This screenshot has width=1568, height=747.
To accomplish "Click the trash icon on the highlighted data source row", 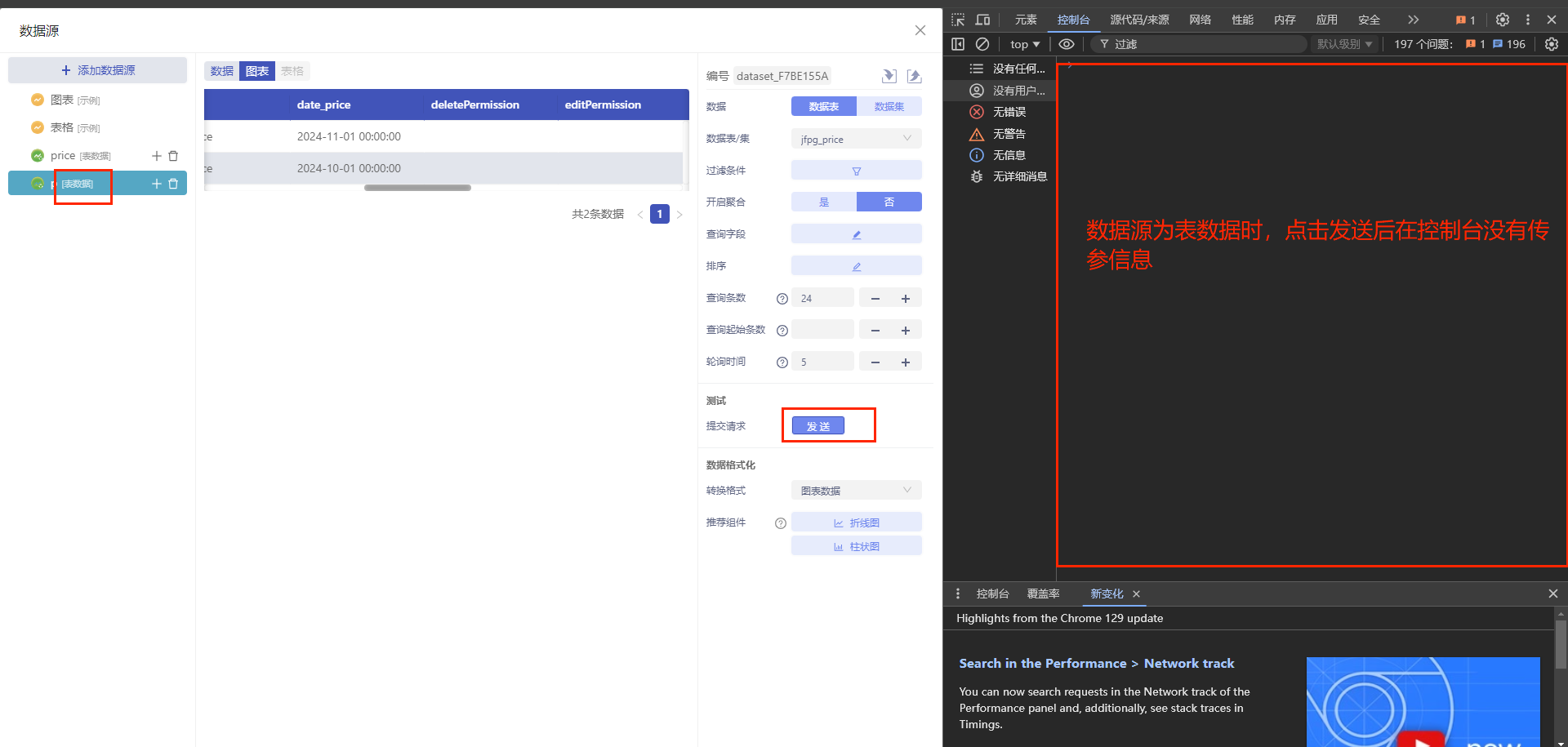I will [173, 184].
